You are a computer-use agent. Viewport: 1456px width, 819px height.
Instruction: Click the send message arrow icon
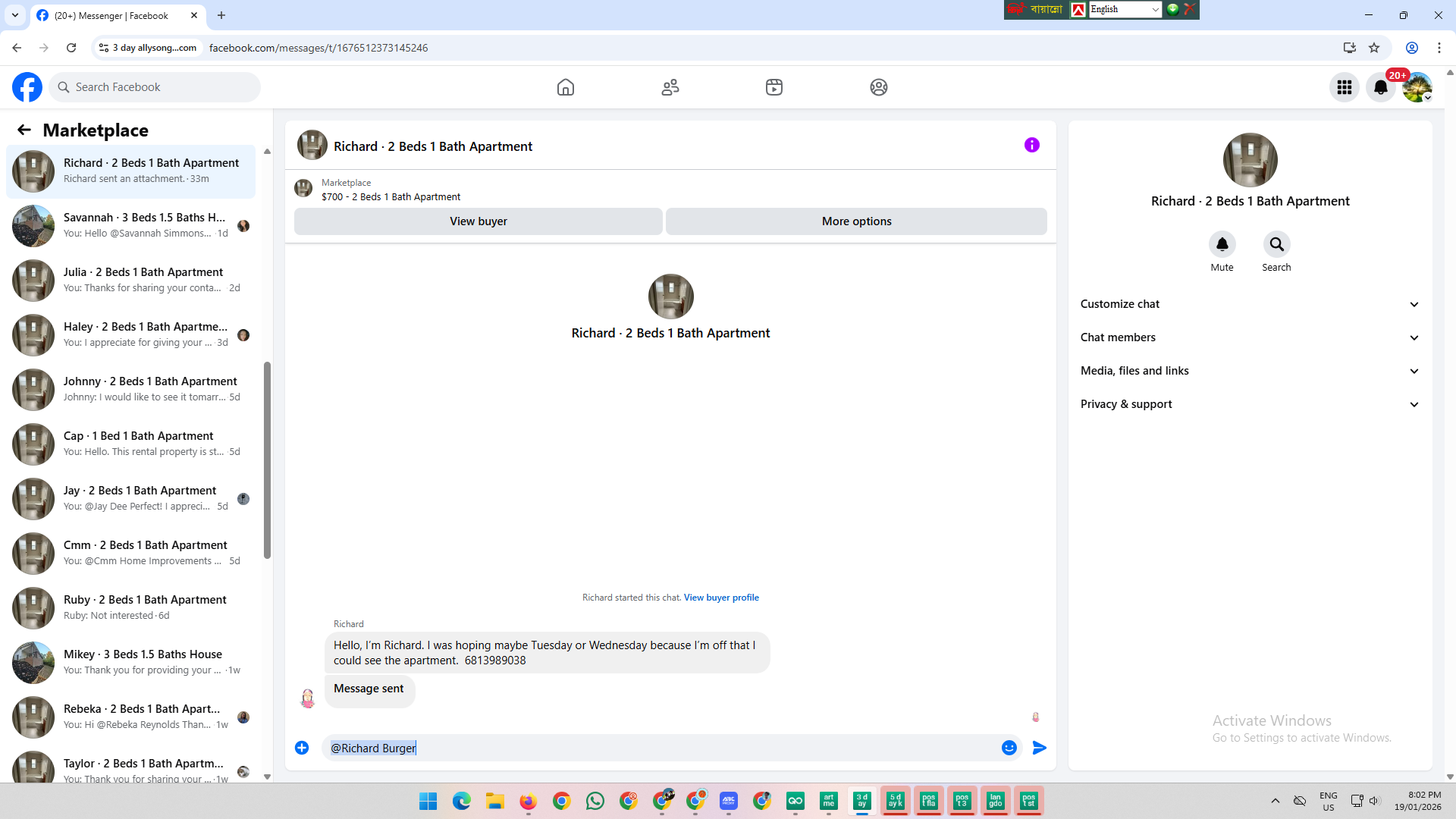point(1039,748)
